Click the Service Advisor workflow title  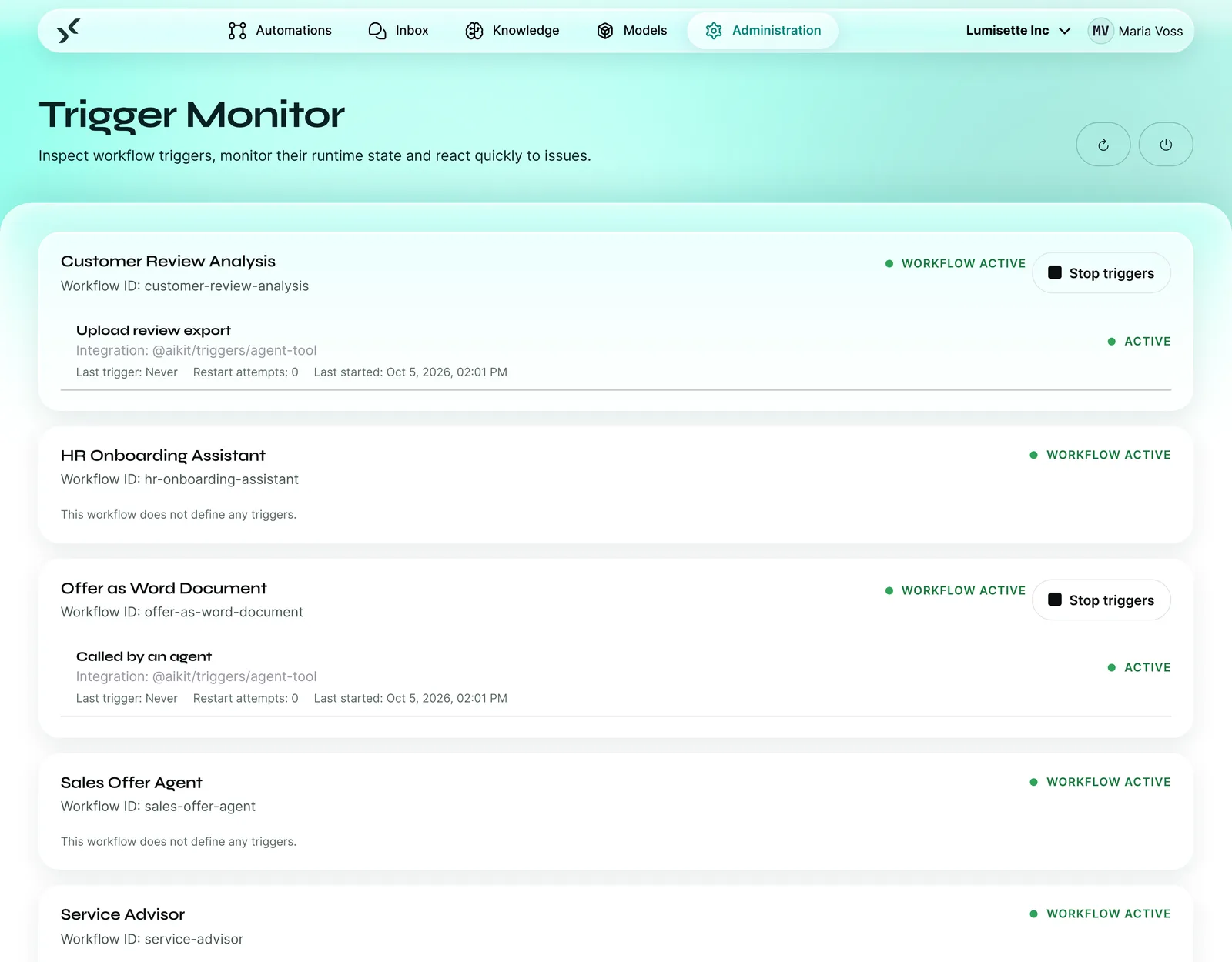click(x=123, y=914)
